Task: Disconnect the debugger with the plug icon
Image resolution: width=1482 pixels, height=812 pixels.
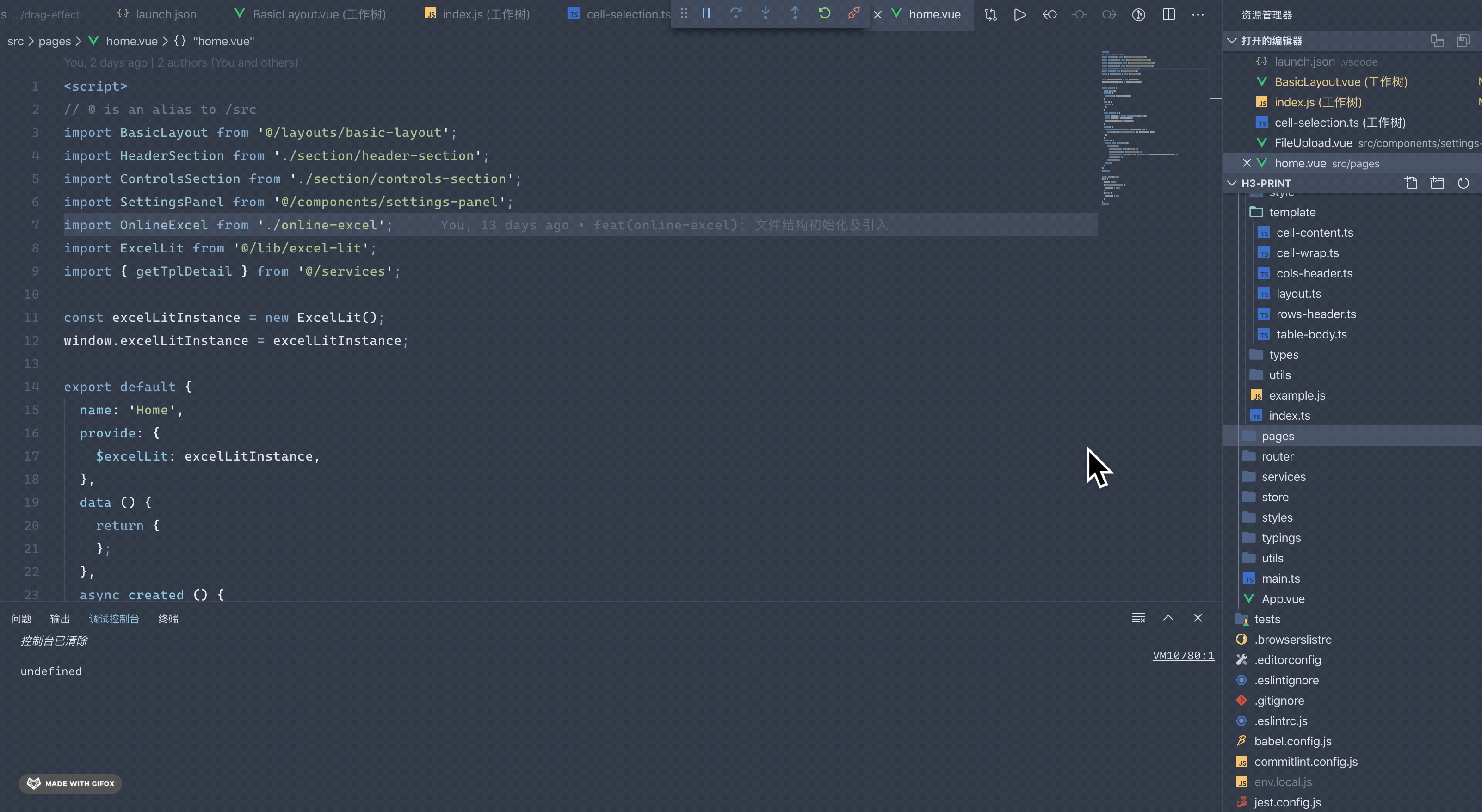Action: tap(854, 13)
